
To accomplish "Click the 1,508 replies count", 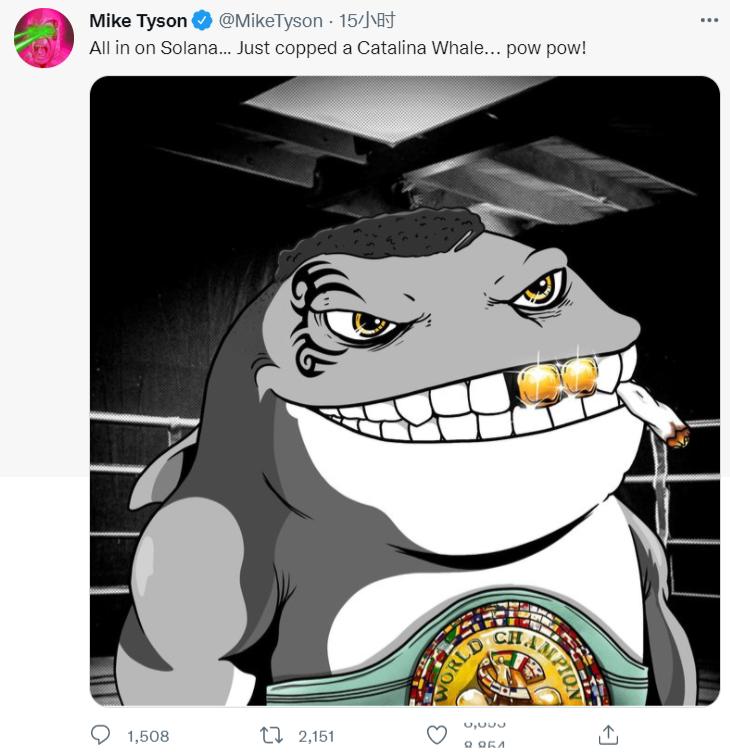I will 148,736.
